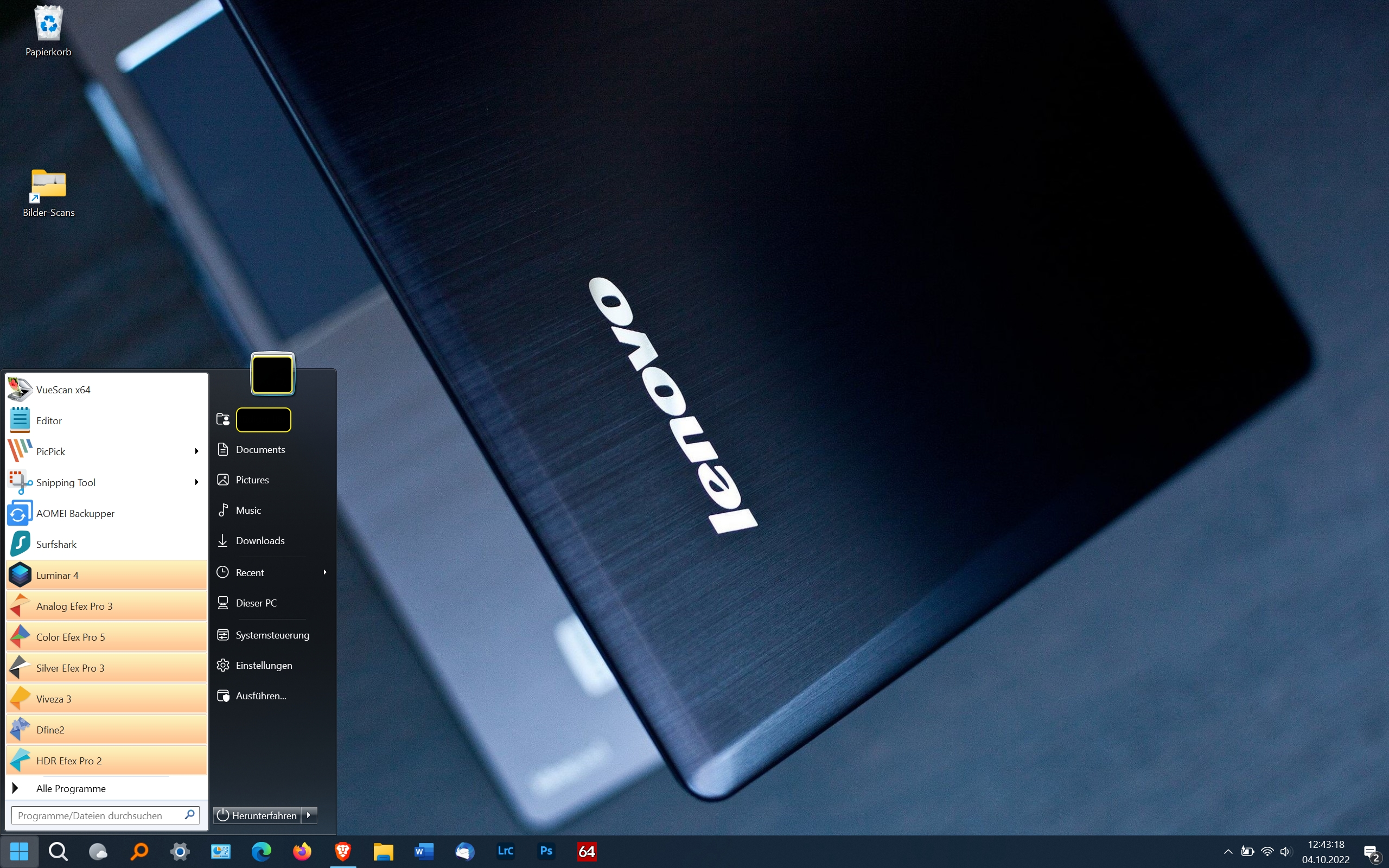The width and height of the screenshot is (1389, 868).
Task: Launch Photoshop from the taskbar
Action: coord(546,851)
